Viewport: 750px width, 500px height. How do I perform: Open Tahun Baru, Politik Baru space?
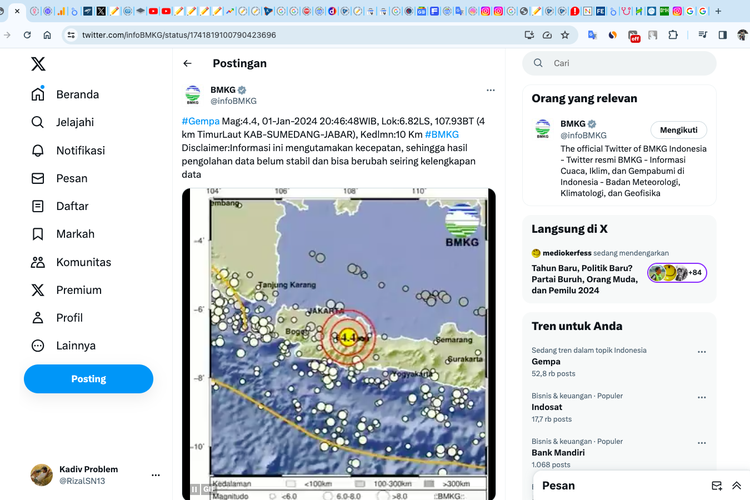point(584,279)
